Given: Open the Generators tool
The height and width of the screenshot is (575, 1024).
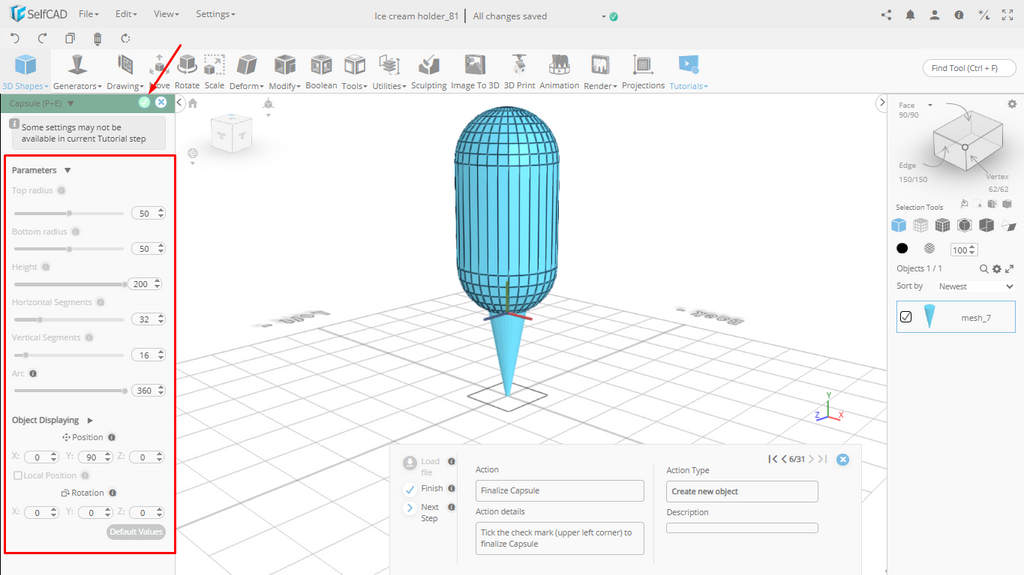Looking at the screenshot, I should (x=77, y=72).
